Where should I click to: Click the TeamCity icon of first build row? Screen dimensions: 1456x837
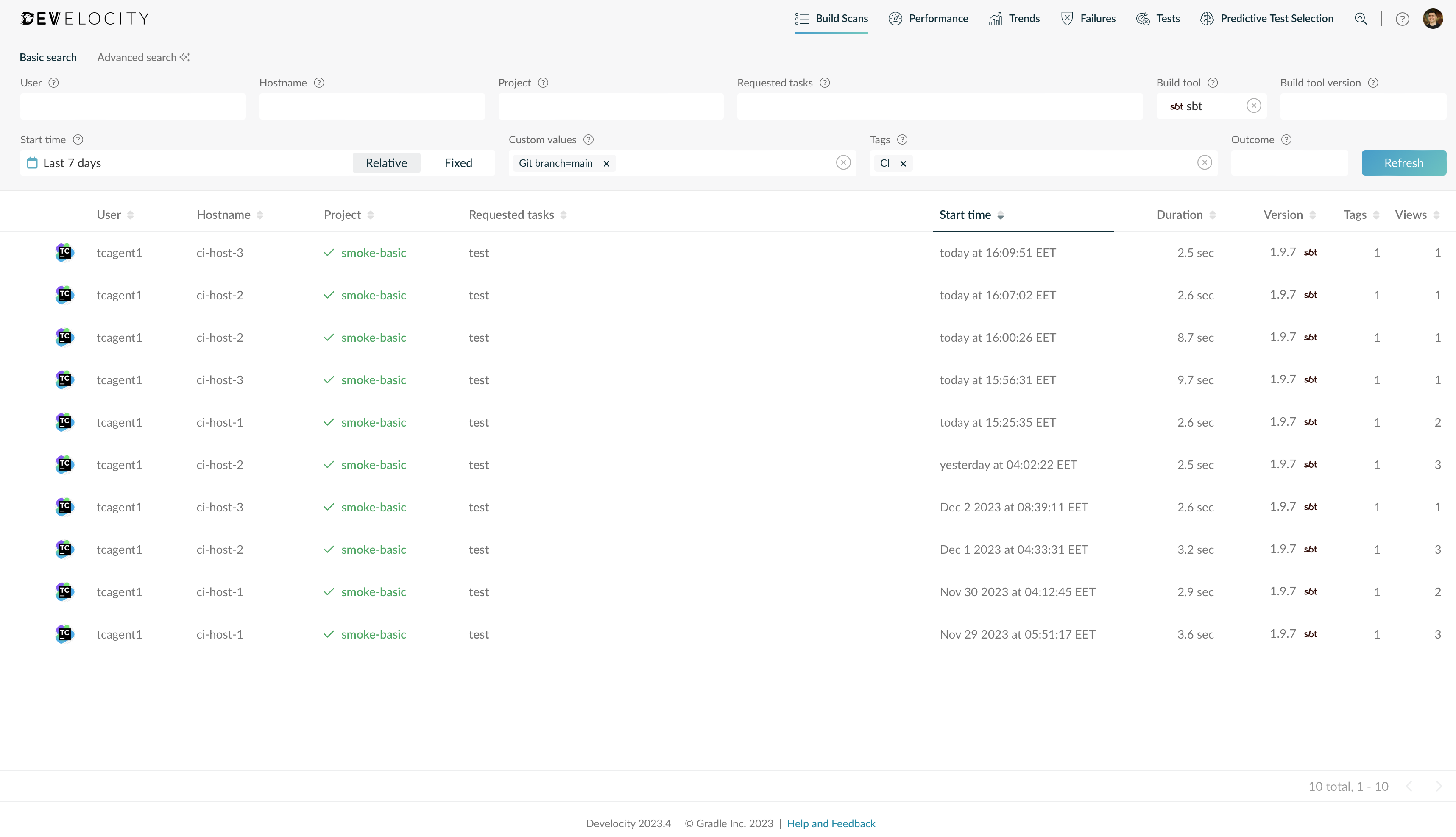coord(64,252)
